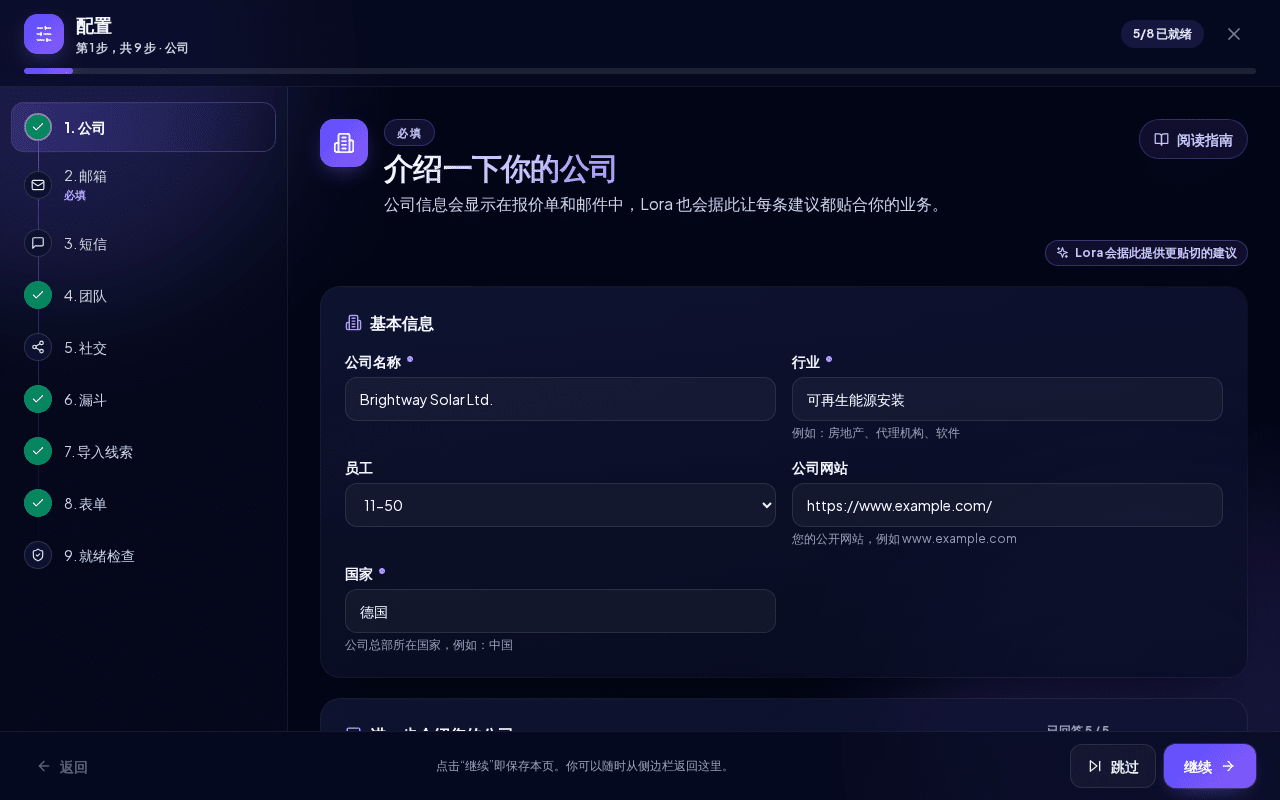Click the 公司名称 field with Brightway Solar Ltd.
Image resolution: width=1280 pixels, height=800 pixels.
tap(560, 399)
